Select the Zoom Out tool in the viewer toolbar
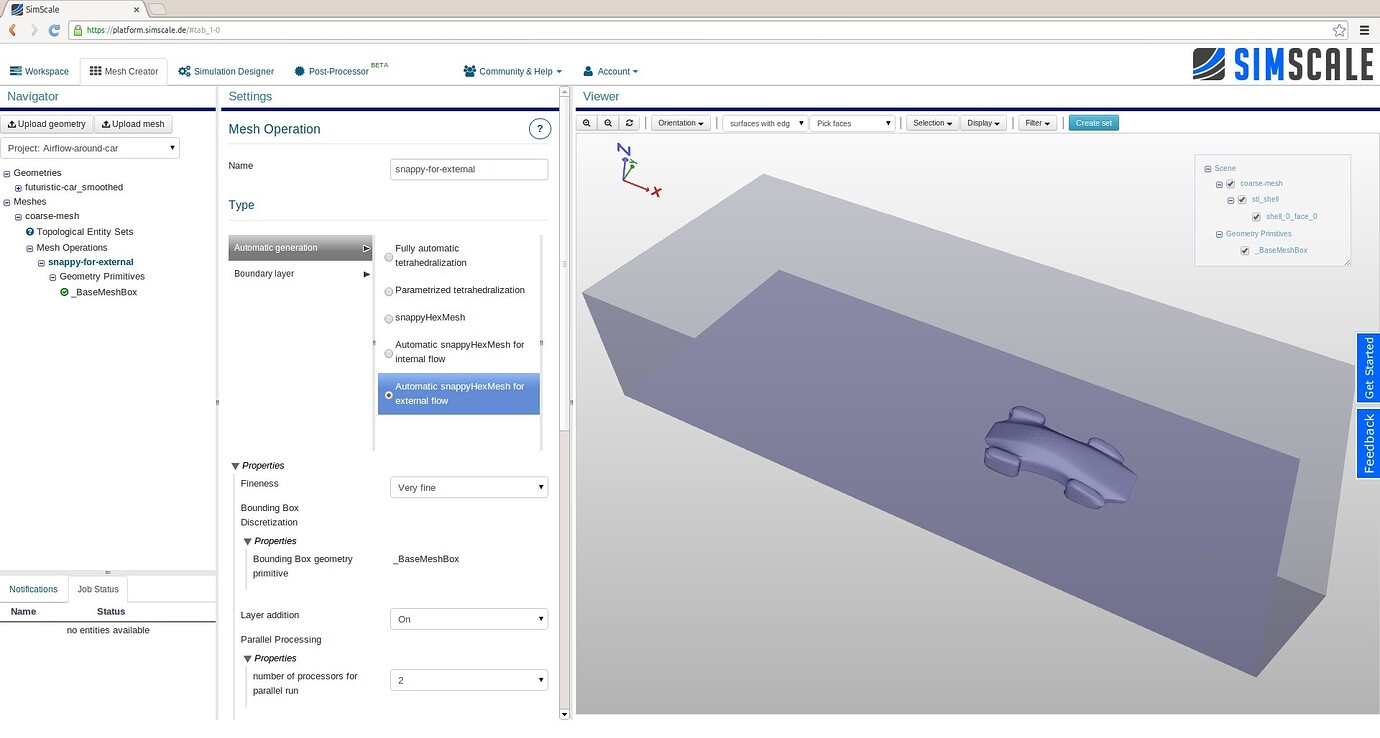 [x=608, y=122]
